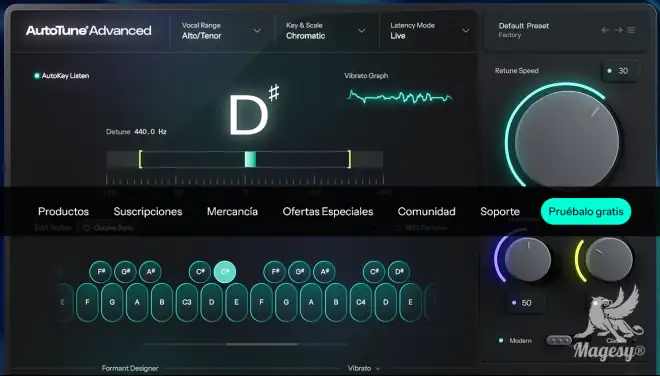Viewport: 660px width, 376px height.
Task: Open the Vocal Range dropdown
Action: (x=221, y=31)
